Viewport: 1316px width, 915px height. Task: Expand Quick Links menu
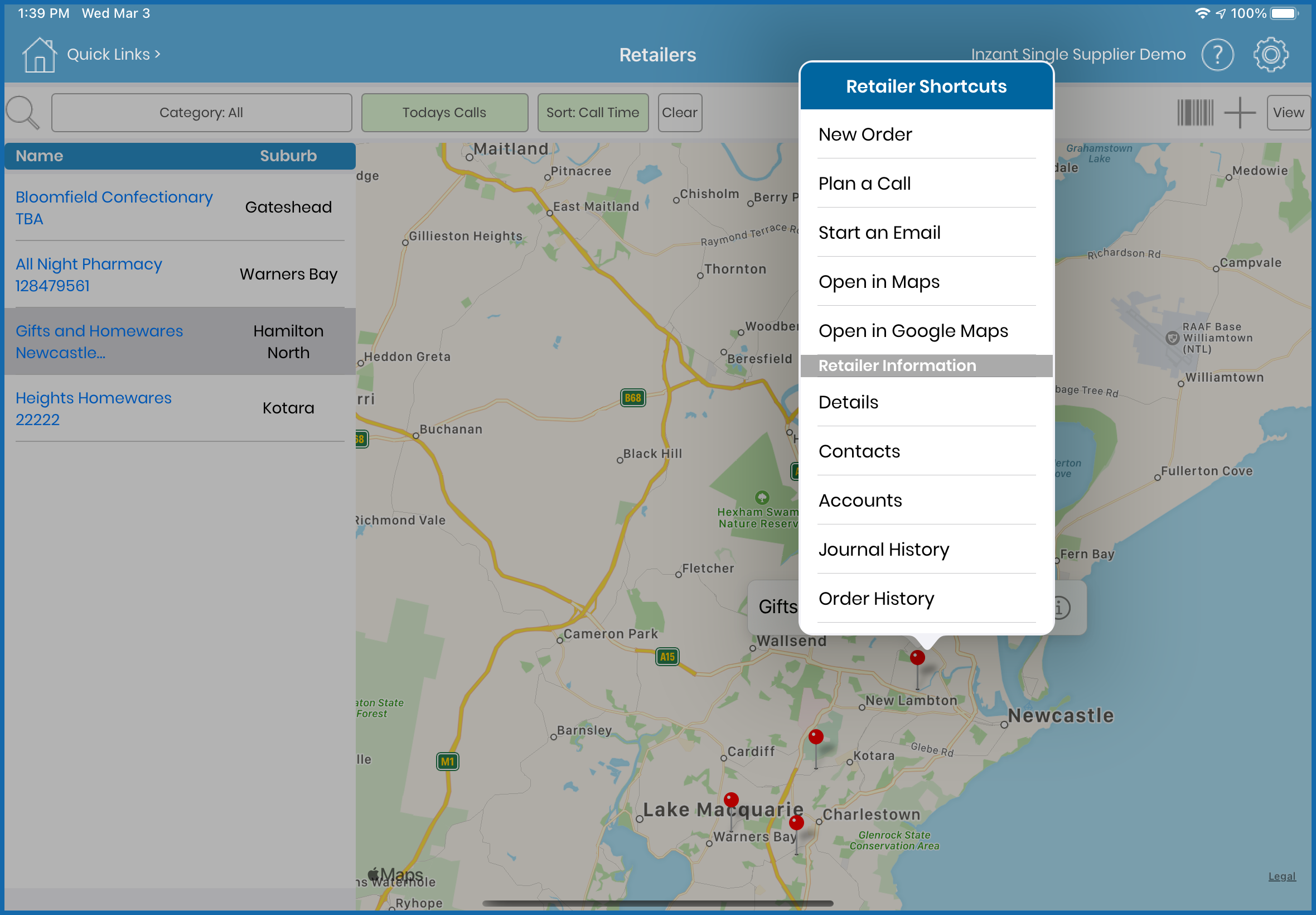[x=113, y=55]
